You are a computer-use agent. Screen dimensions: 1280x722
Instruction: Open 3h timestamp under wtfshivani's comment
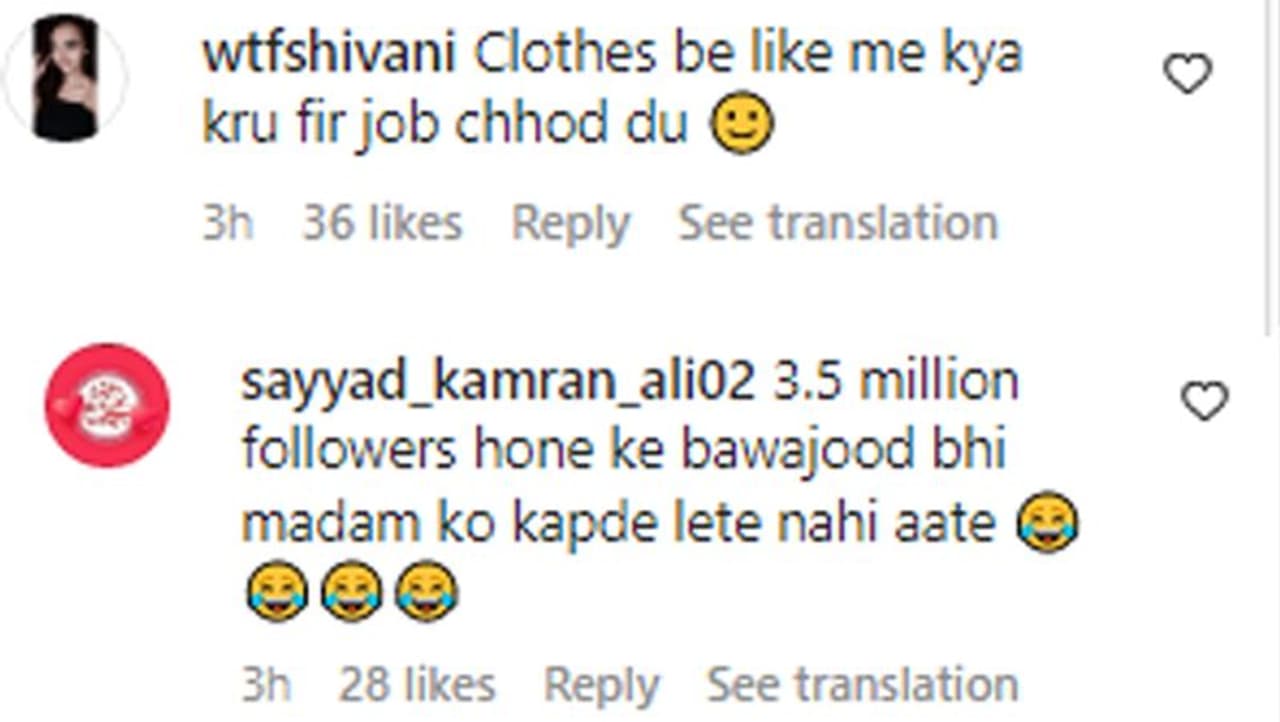[x=227, y=222]
